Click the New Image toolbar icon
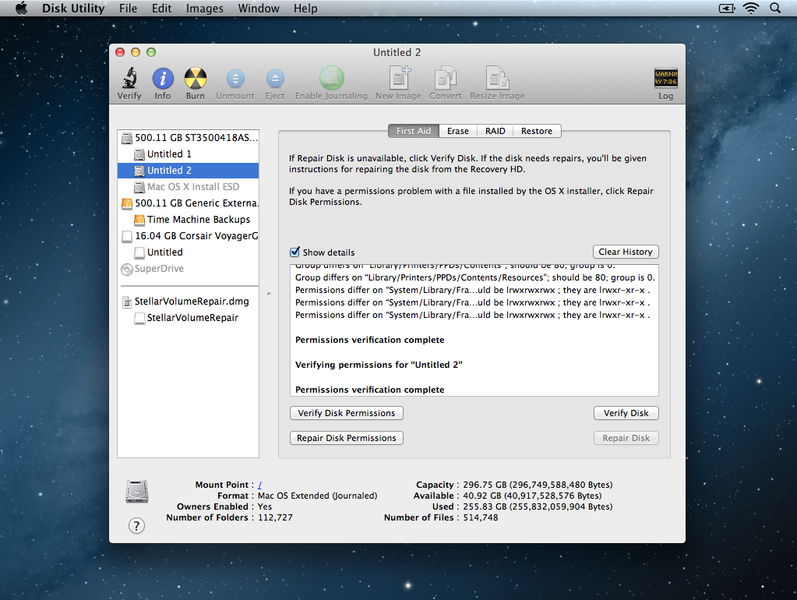 pyautogui.click(x=399, y=78)
